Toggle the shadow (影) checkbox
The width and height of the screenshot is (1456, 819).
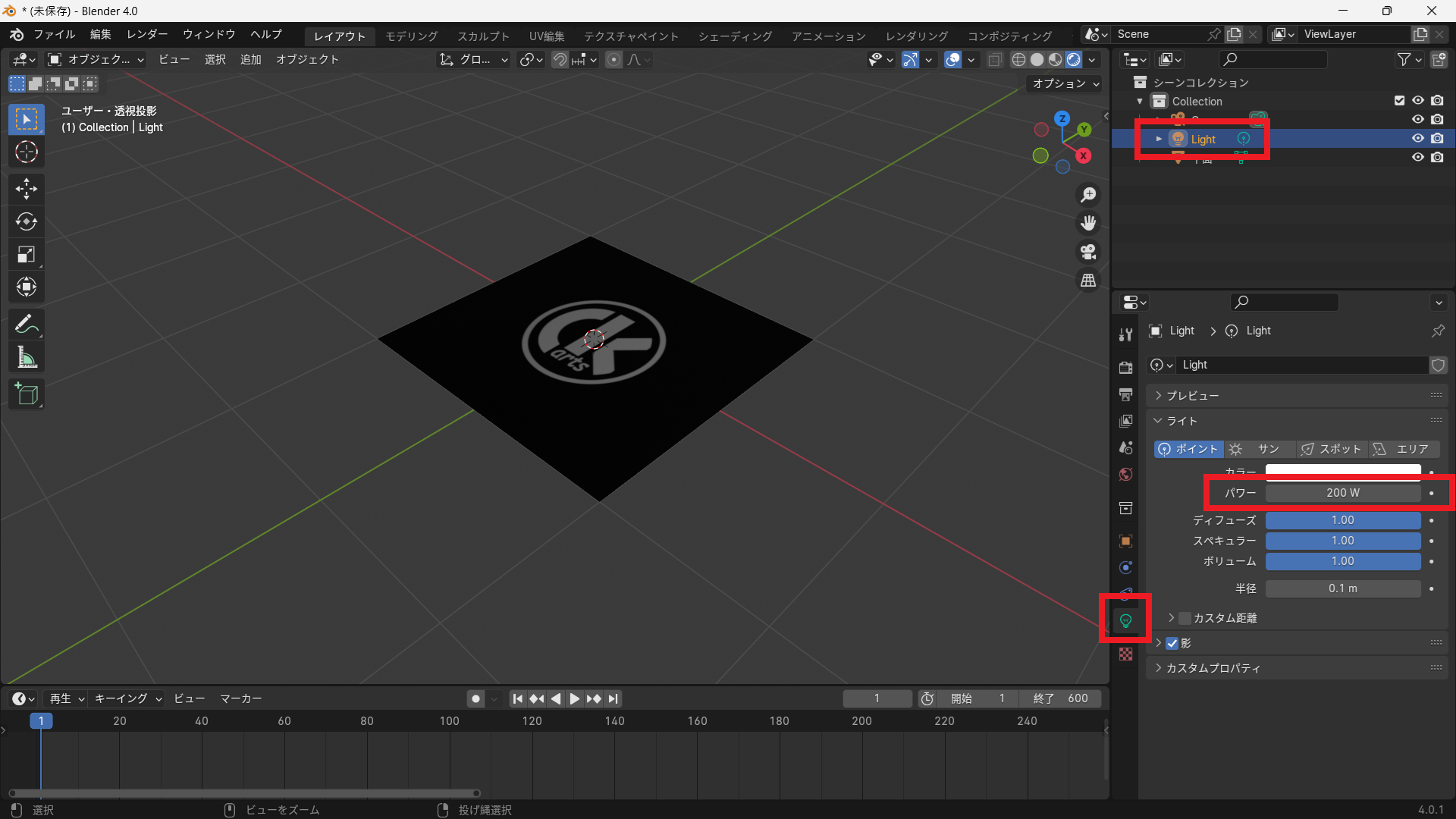pos(1172,643)
